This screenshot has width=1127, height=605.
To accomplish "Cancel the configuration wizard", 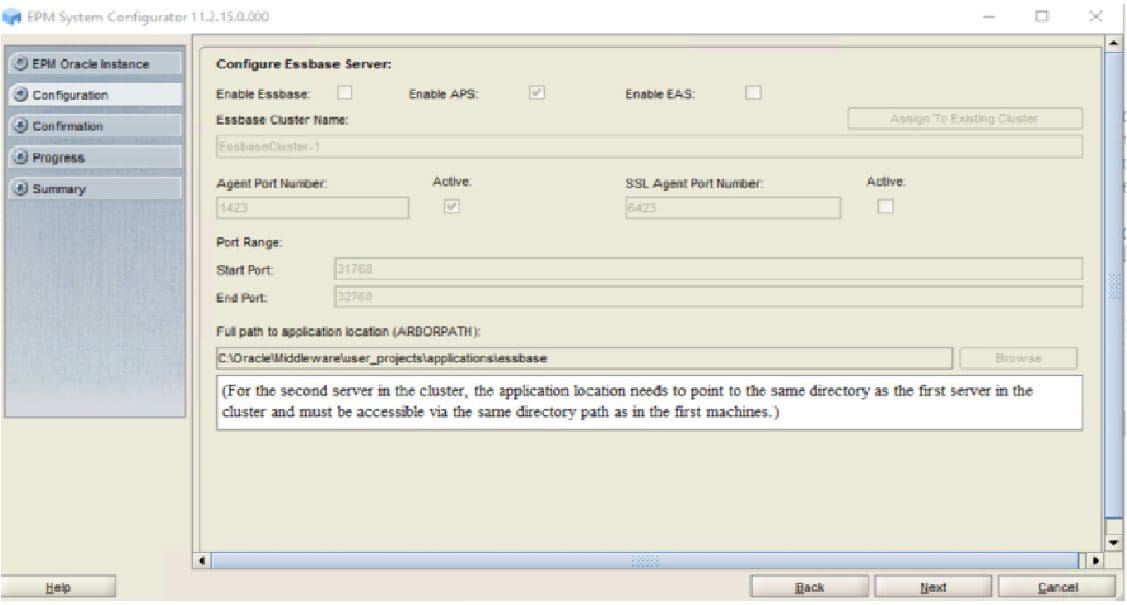I will point(1057,587).
